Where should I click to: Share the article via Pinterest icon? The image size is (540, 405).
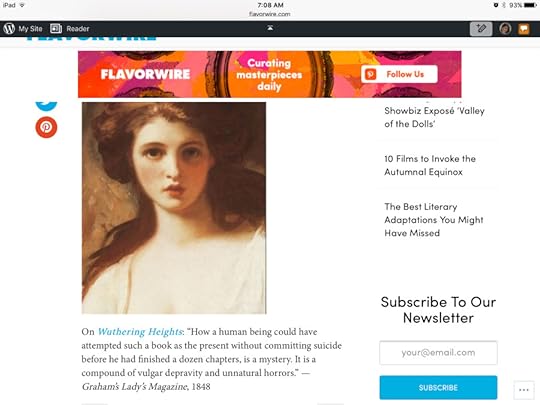[46, 127]
